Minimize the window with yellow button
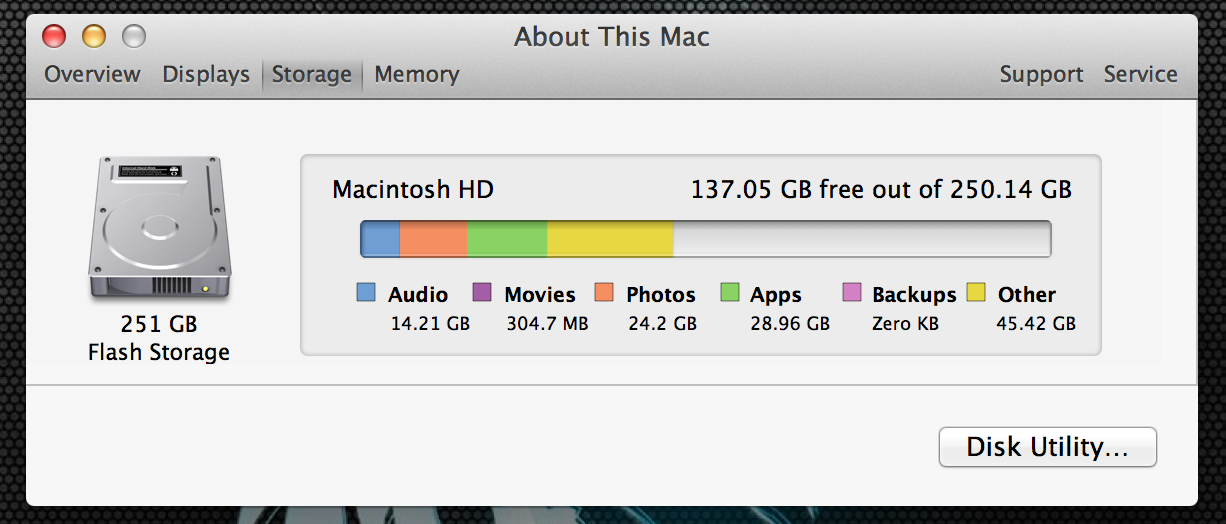The width and height of the screenshot is (1226, 524). 93,37
